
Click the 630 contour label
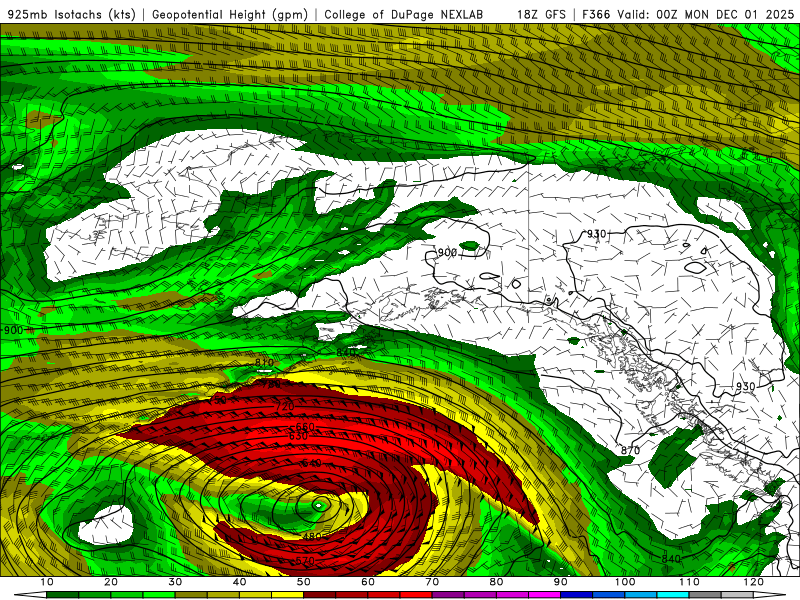point(298,436)
